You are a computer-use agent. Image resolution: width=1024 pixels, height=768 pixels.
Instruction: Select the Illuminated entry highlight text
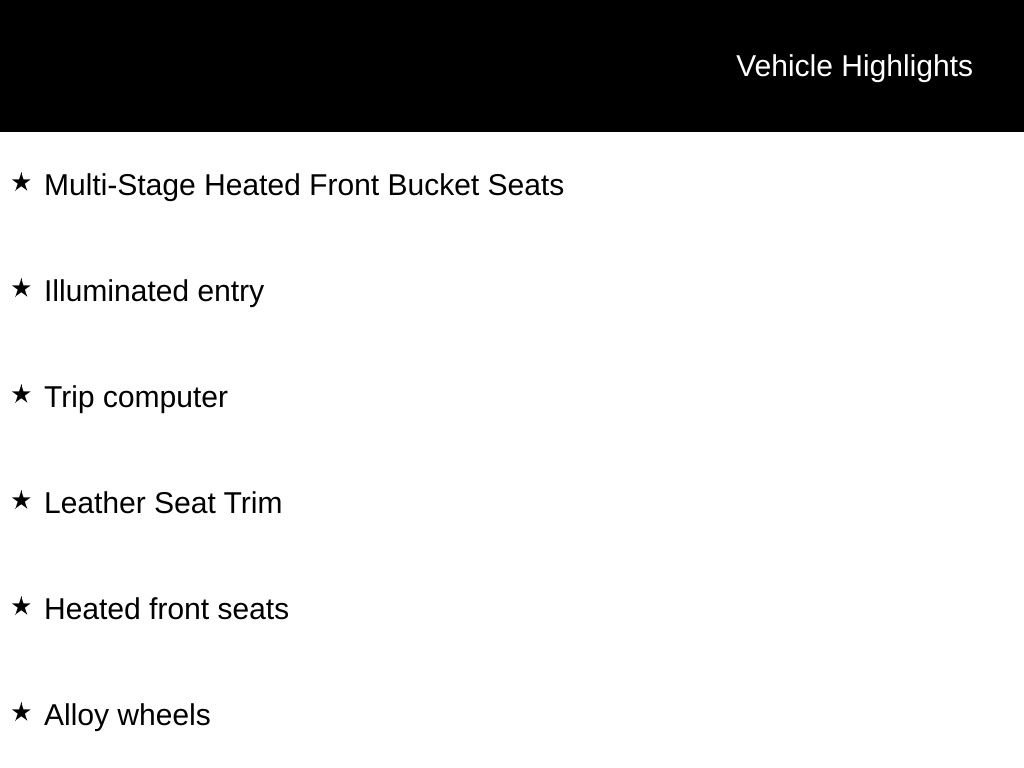(154, 291)
